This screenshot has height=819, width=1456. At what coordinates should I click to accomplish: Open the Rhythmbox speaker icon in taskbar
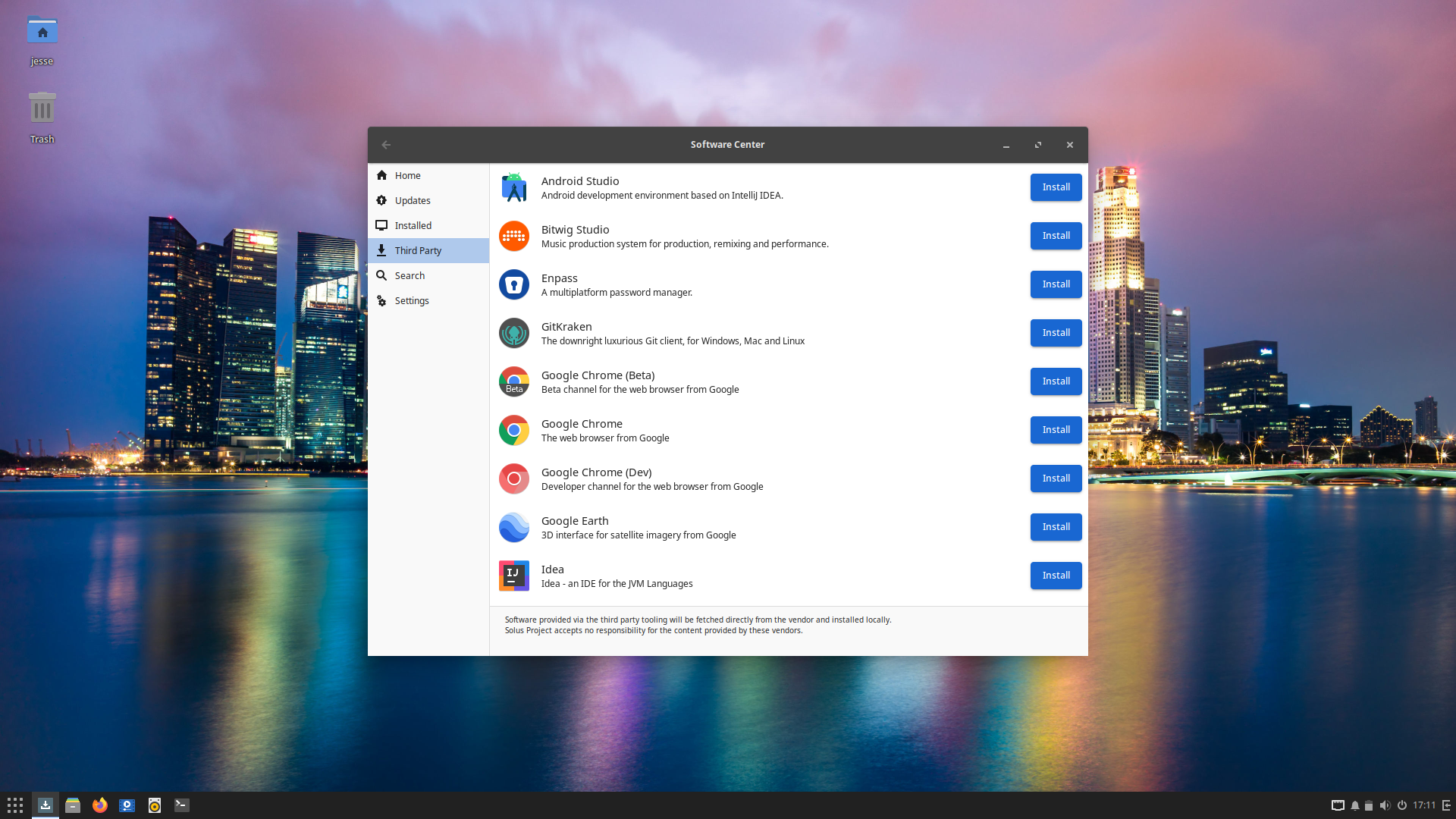click(155, 805)
